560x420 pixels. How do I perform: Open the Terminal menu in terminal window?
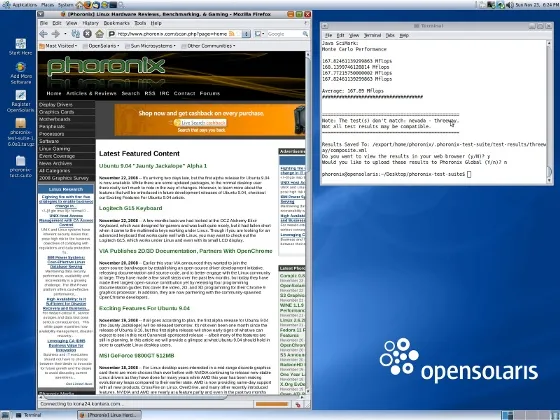(372, 35)
